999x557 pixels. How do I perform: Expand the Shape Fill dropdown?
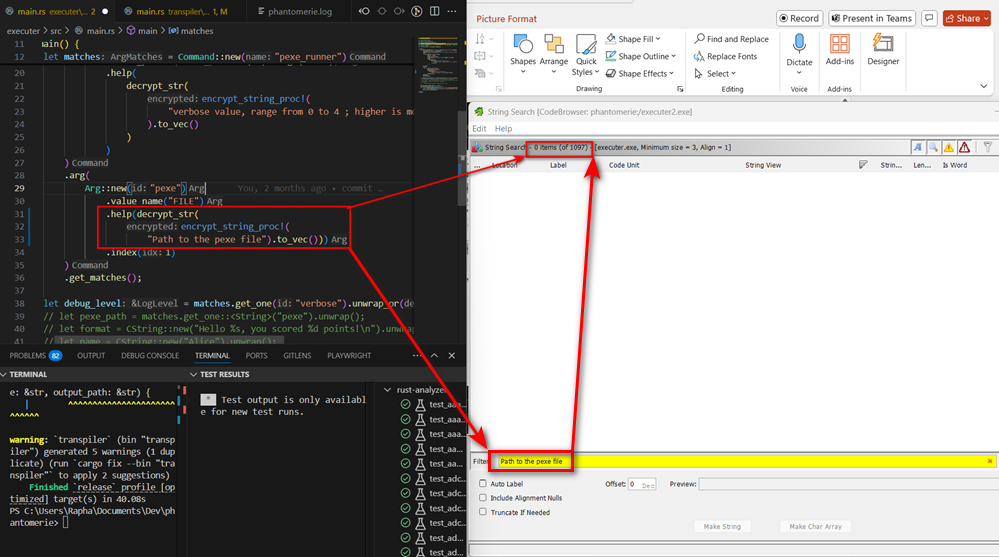(x=640, y=39)
